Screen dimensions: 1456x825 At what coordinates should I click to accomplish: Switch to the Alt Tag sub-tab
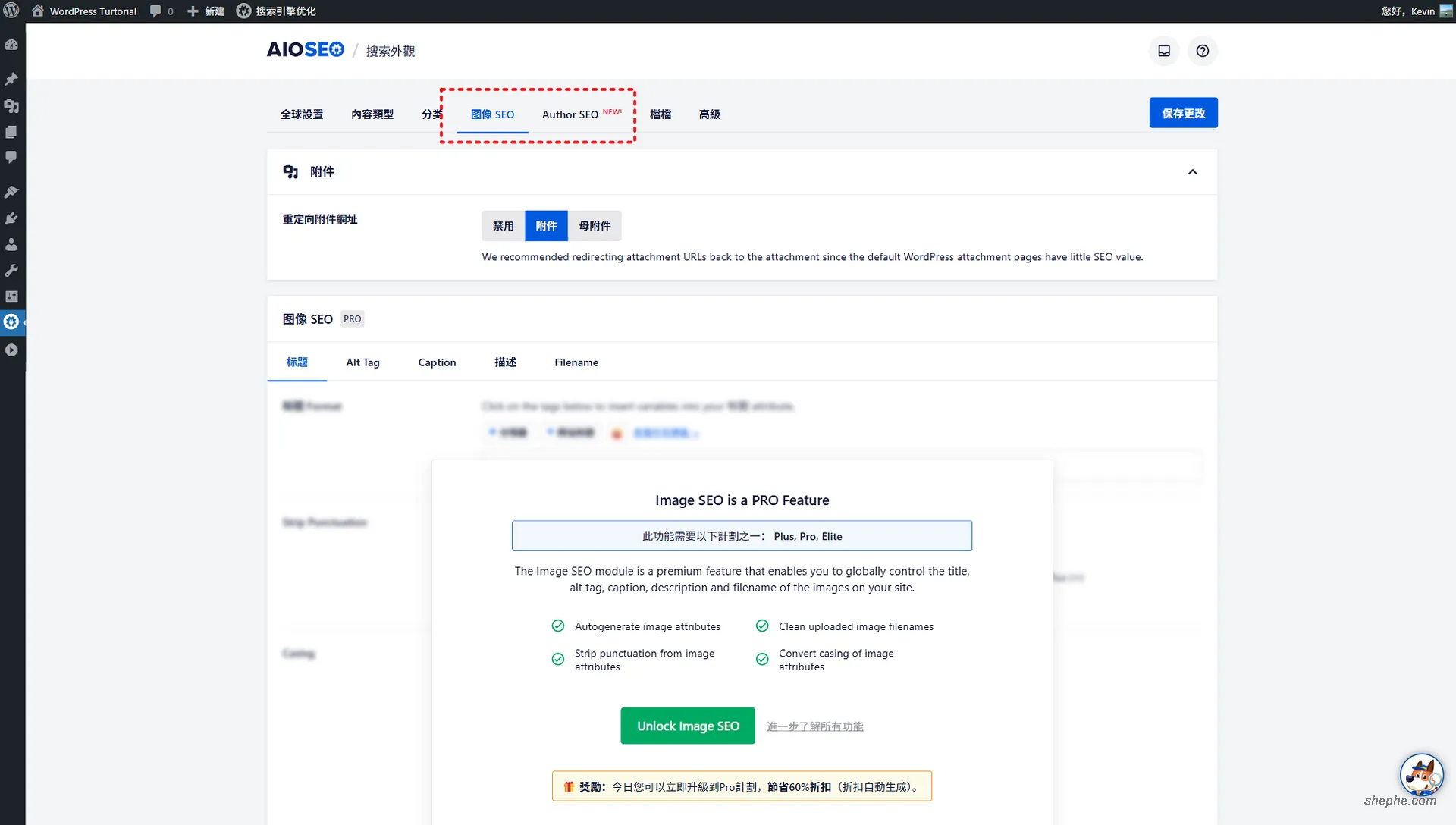tap(362, 362)
